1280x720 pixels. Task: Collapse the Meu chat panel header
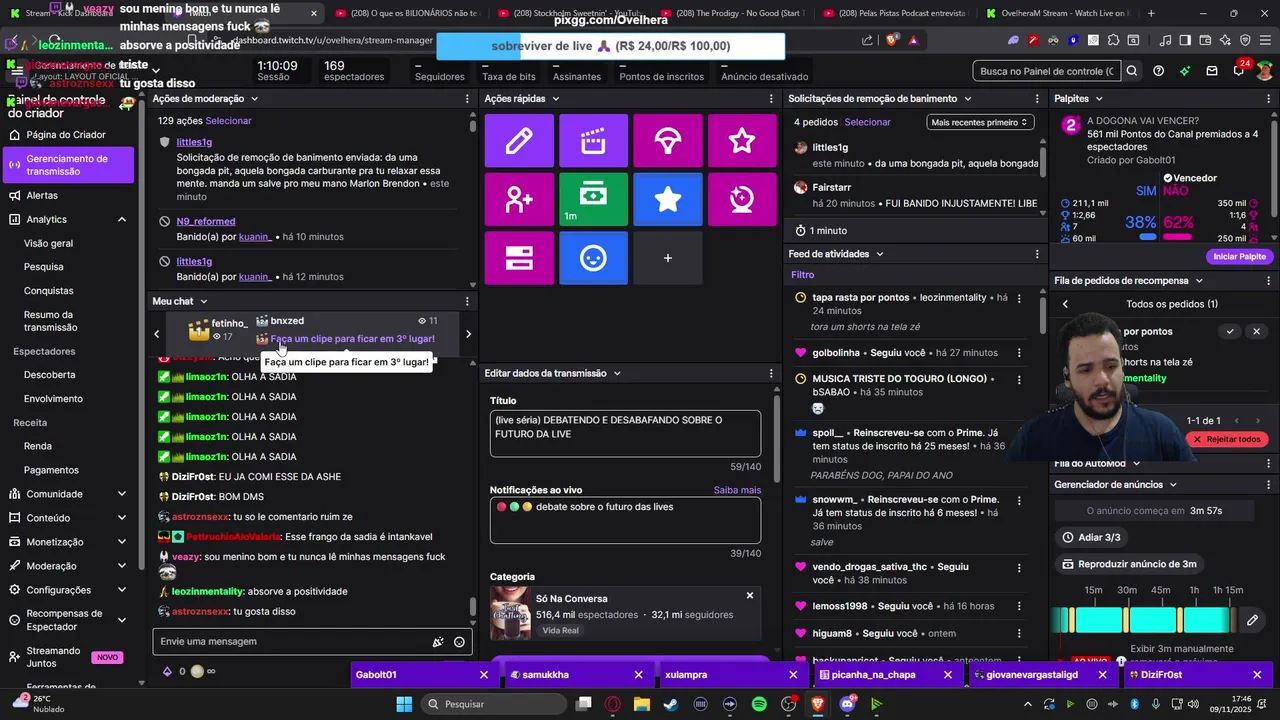click(204, 301)
